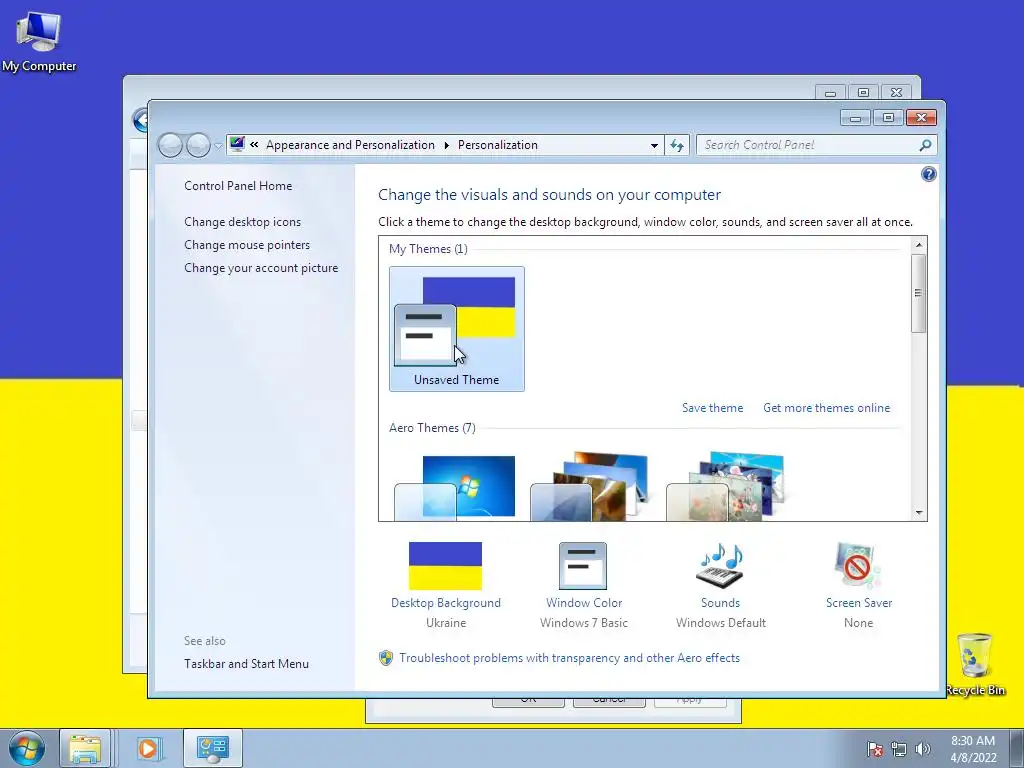Screen dimensions: 1024x768
Task: Select the Control Panel taskbar button
Action: coord(212,748)
